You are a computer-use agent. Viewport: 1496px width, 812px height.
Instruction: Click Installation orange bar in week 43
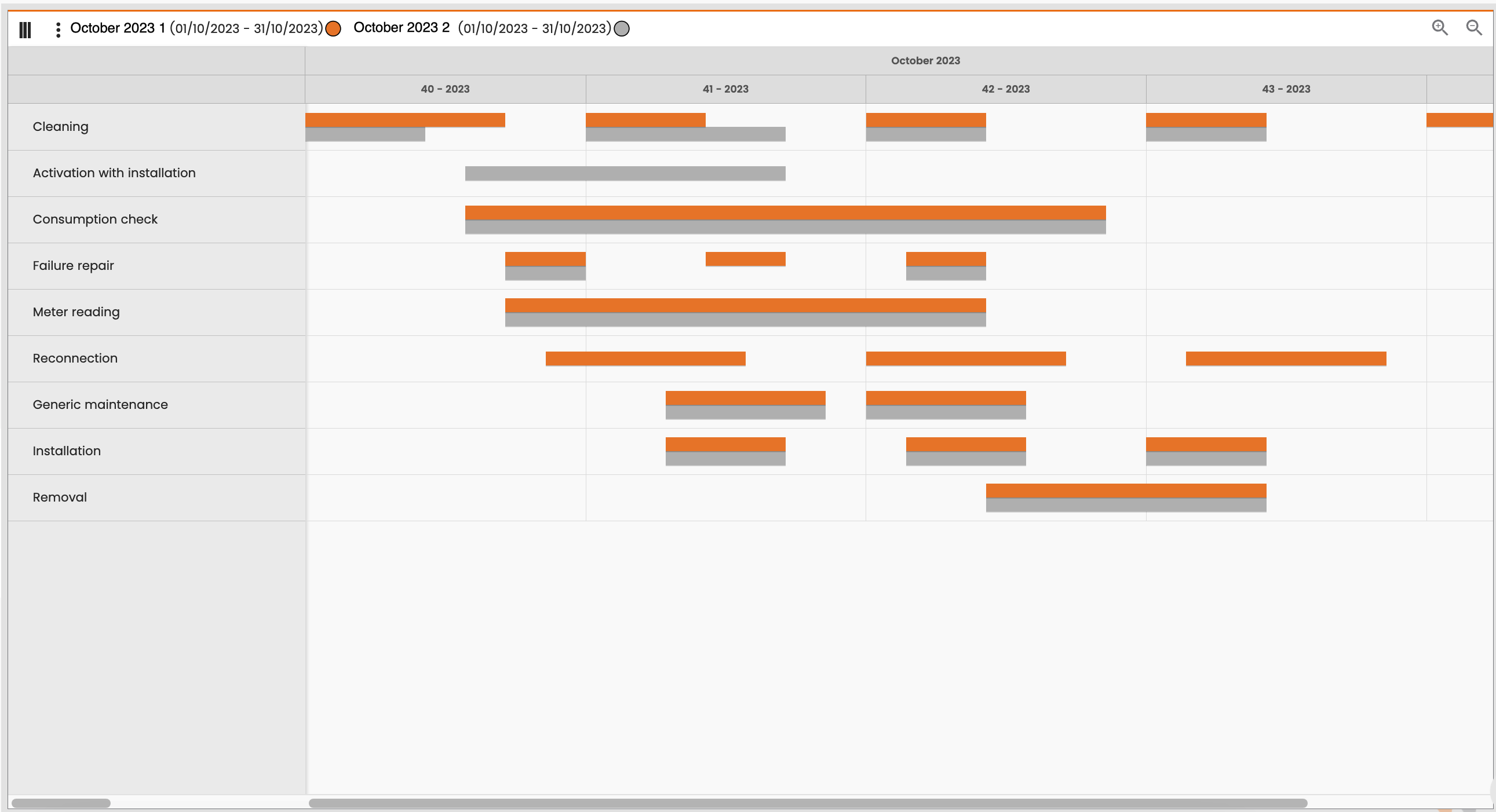click(x=1206, y=444)
